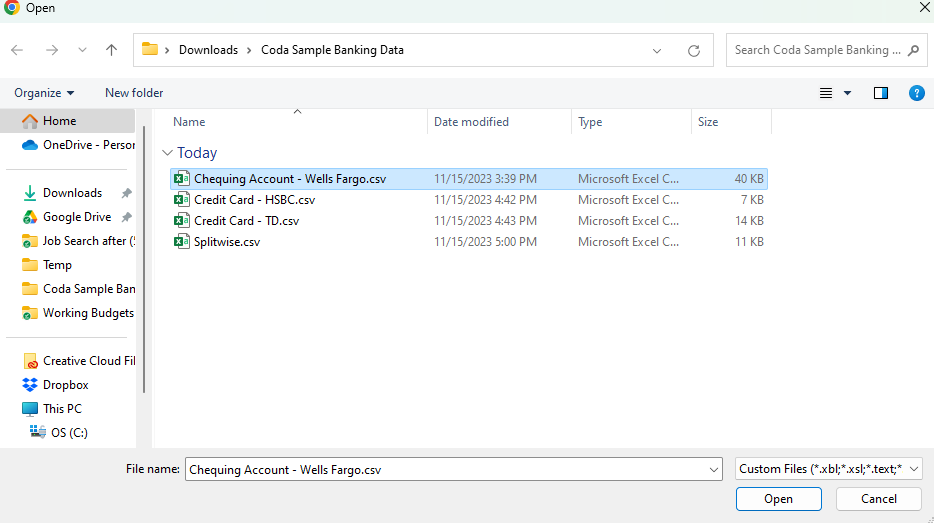Open the Help question mark icon
This screenshot has width=934, height=523.
916,93
